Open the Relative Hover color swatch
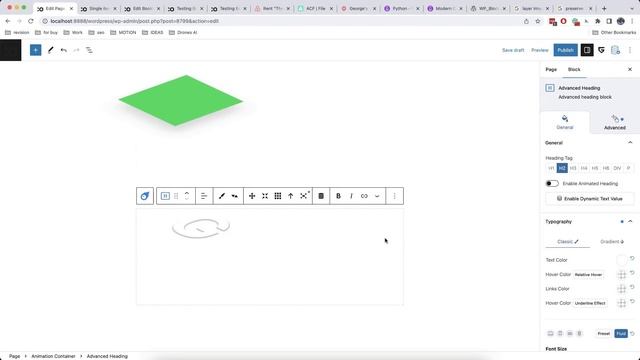Image resolution: width=640 pixels, height=360 pixels. click(x=622, y=275)
